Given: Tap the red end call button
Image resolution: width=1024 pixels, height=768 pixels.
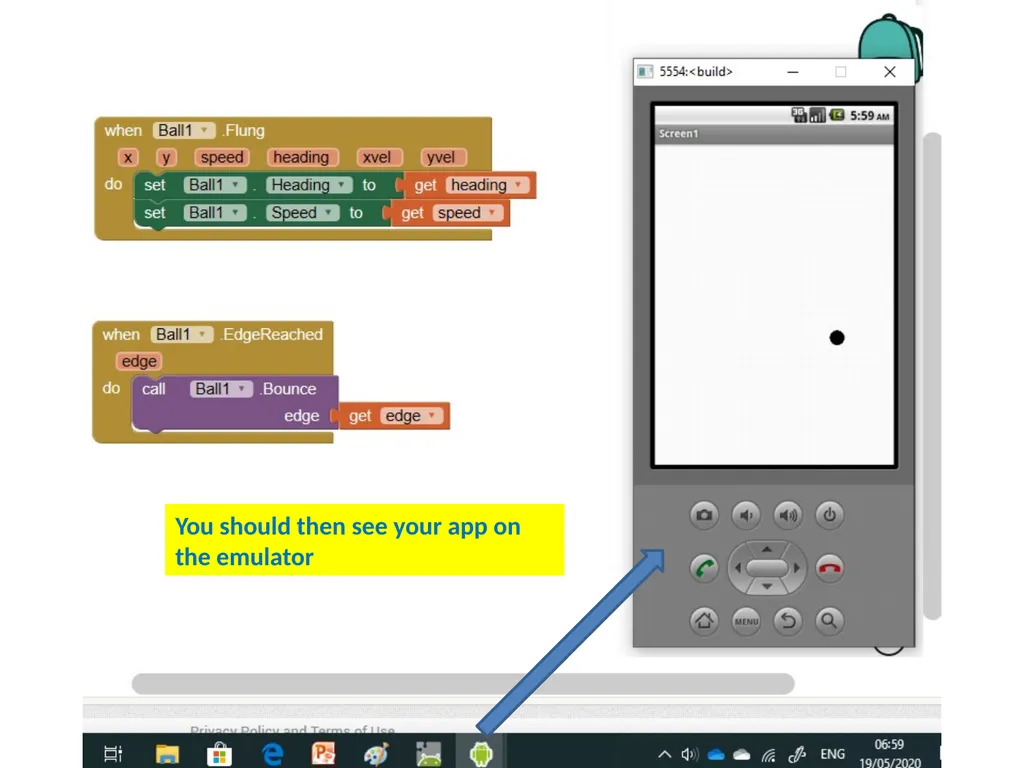Looking at the screenshot, I should (x=829, y=568).
